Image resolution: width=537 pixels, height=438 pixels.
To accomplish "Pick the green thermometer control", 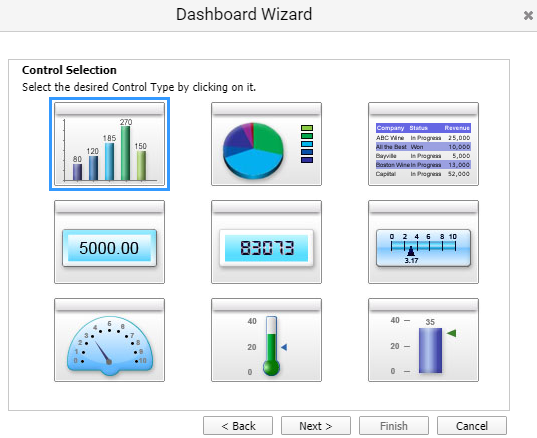I will [x=266, y=340].
